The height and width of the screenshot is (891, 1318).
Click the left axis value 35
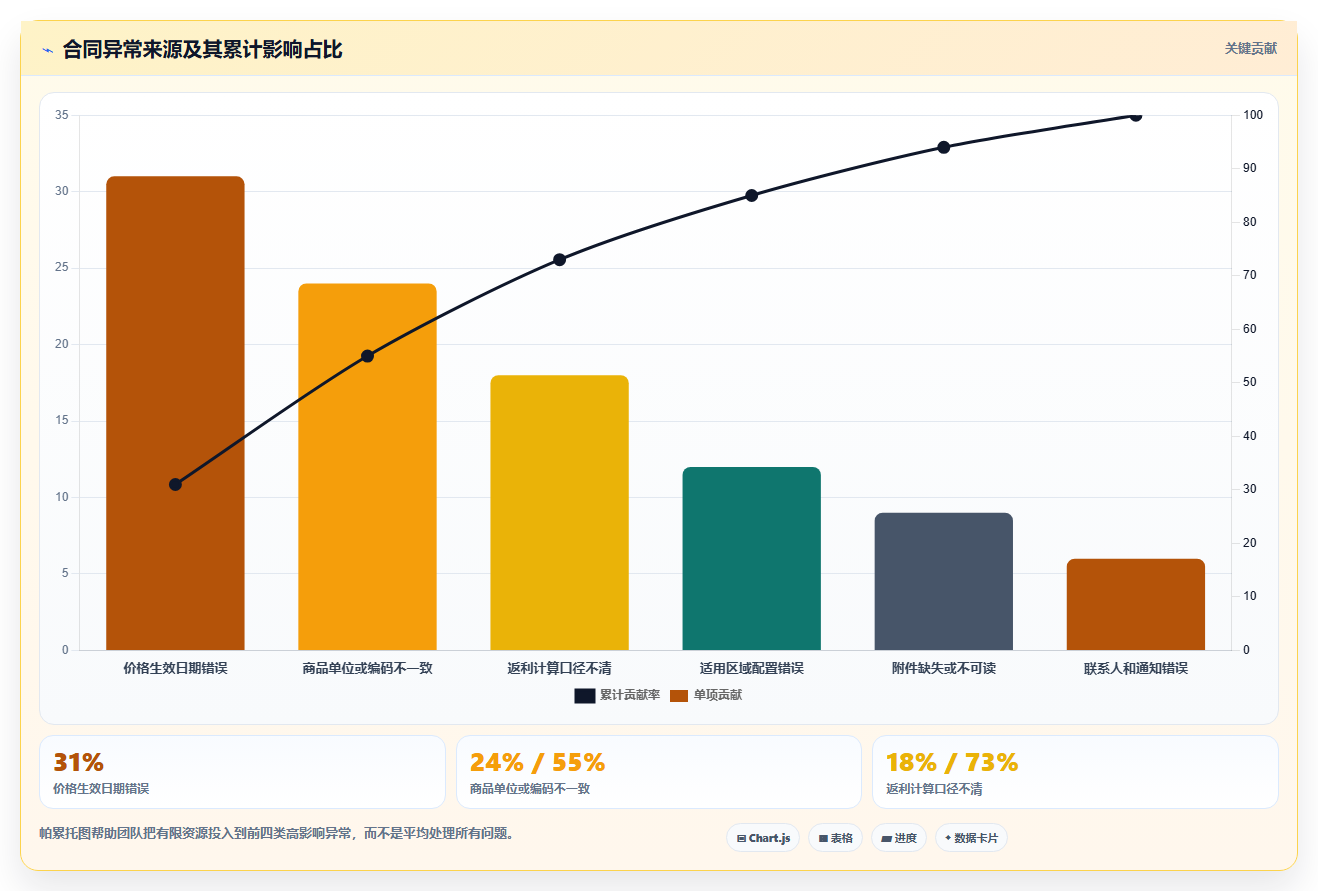[62, 115]
